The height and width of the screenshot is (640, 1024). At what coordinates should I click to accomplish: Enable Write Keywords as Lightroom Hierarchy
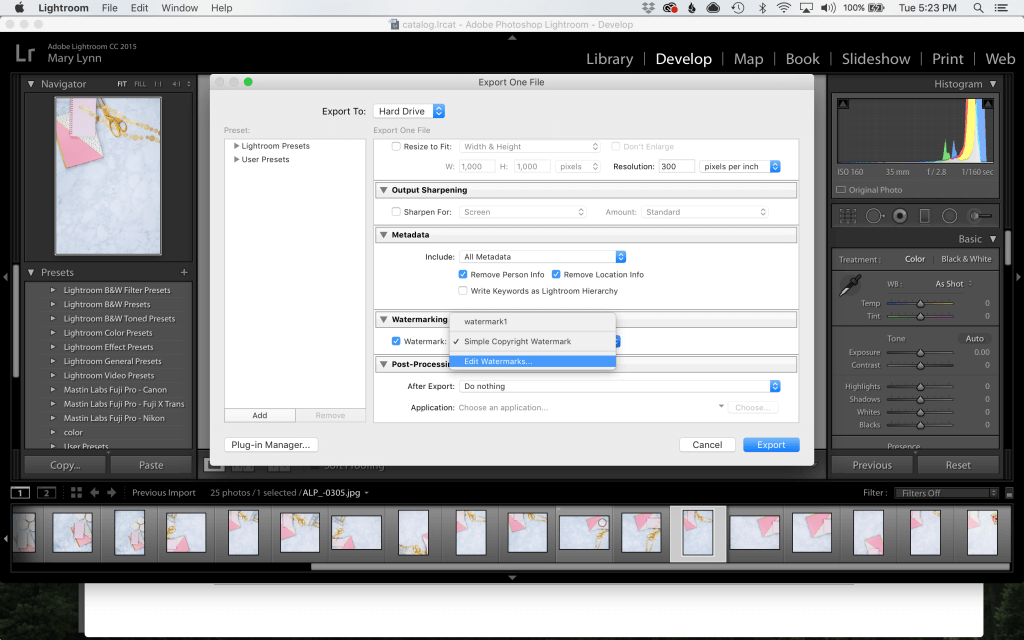463,291
